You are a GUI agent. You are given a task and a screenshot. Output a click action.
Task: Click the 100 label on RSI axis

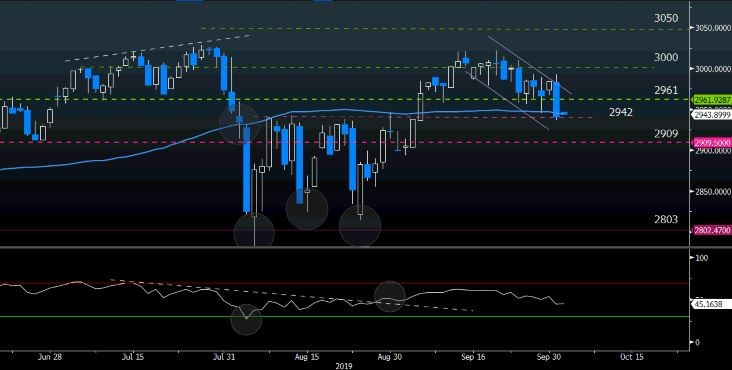click(702, 258)
